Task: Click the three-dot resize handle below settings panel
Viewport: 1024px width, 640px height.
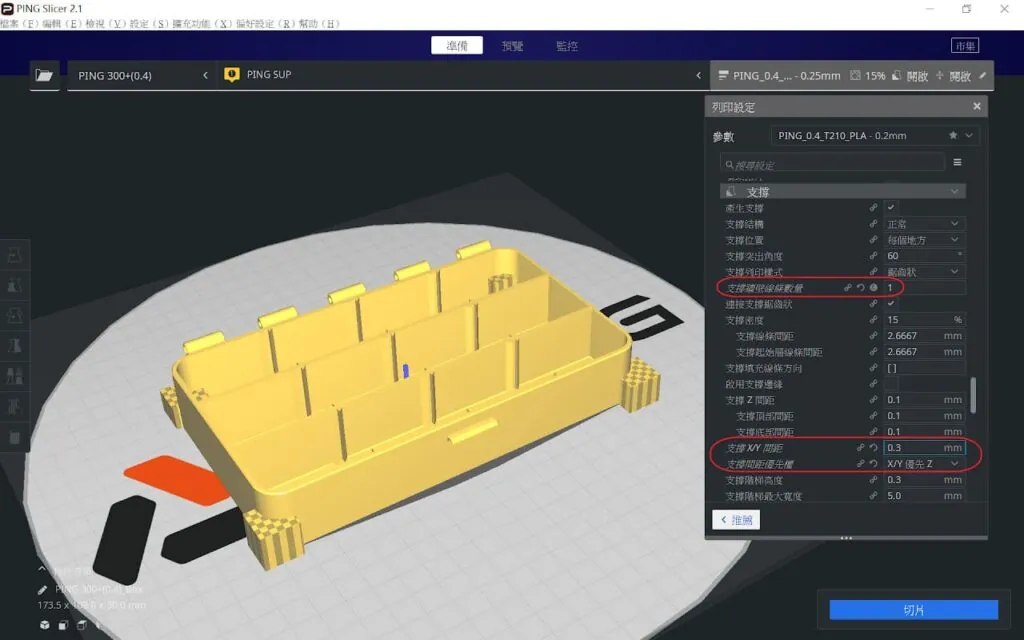Action: (x=846, y=538)
